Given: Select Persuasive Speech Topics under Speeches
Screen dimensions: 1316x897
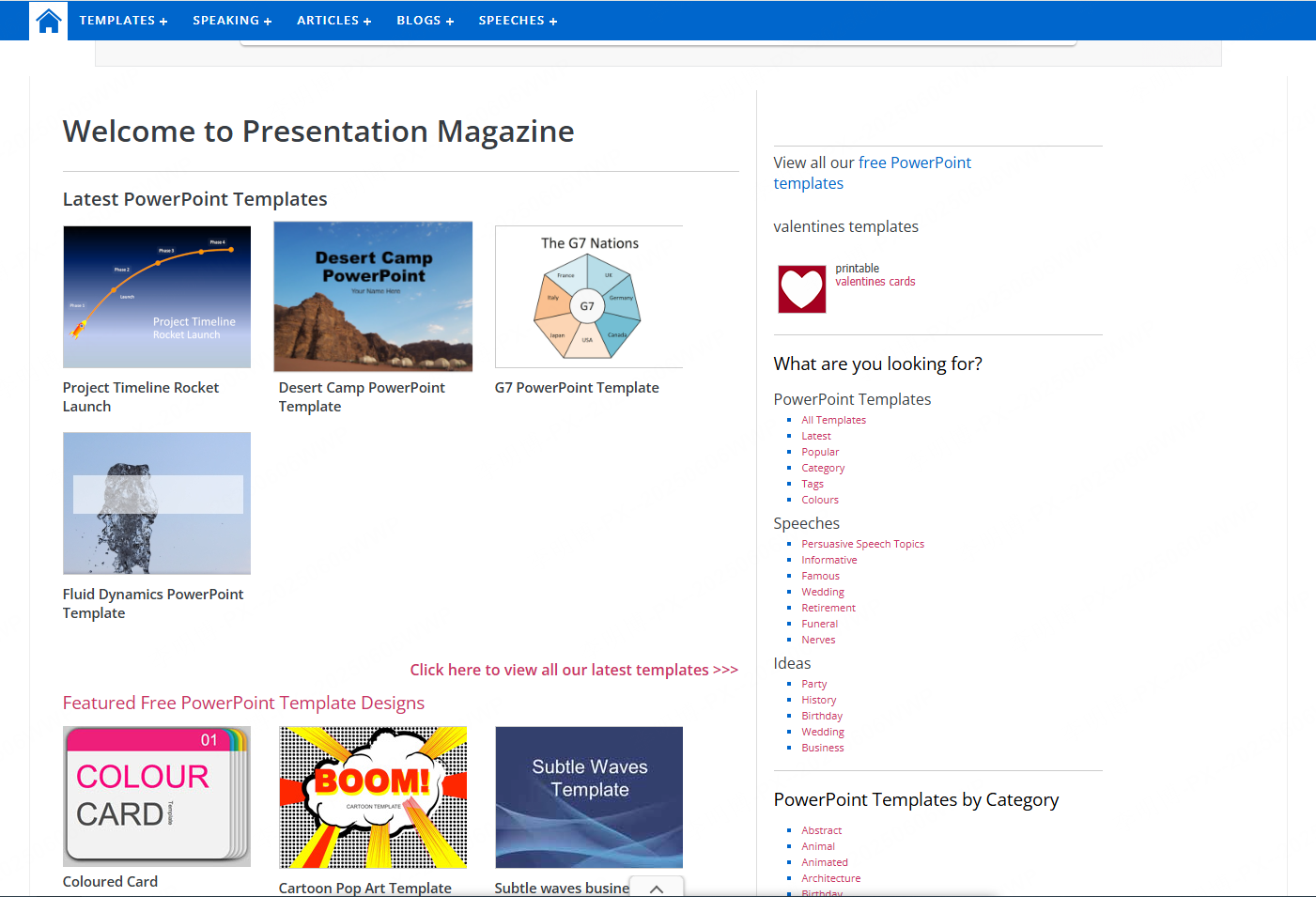Looking at the screenshot, I should click(x=862, y=543).
